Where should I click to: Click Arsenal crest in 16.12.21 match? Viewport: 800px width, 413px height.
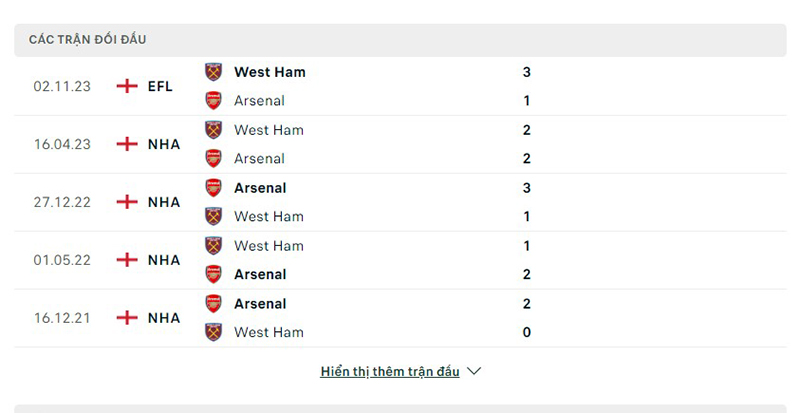click(x=213, y=304)
